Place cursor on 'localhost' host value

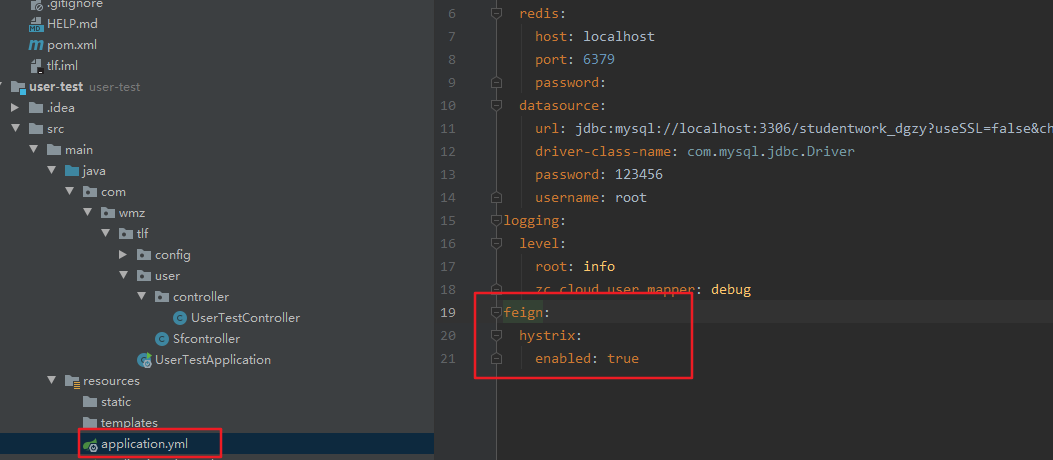(x=619, y=36)
